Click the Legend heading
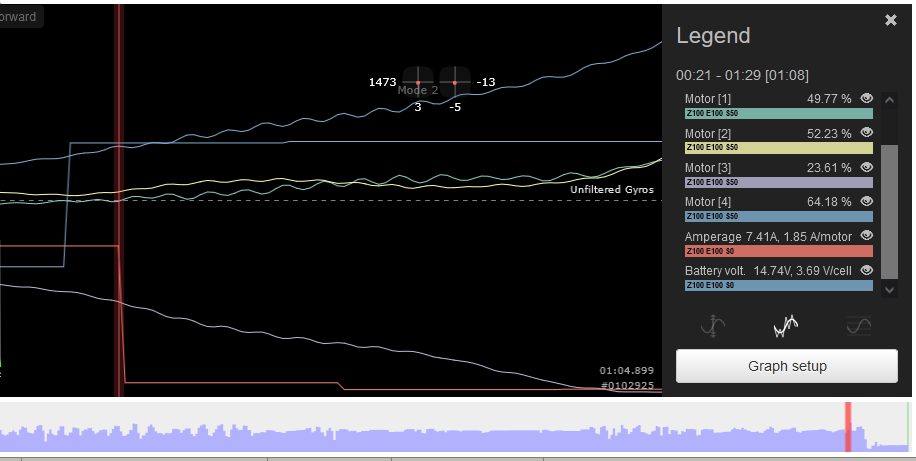The height and width of the screenshot is (461, 916). (713, 36)
